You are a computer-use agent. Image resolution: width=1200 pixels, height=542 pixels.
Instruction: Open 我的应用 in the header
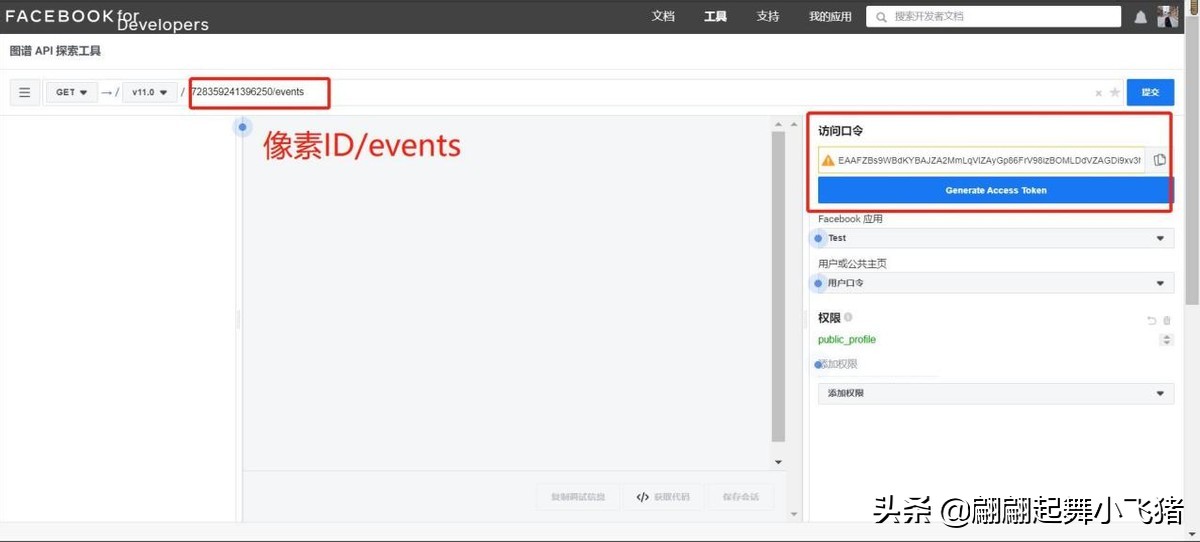830,16
